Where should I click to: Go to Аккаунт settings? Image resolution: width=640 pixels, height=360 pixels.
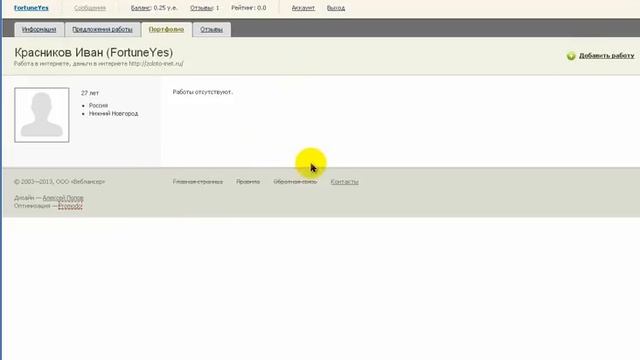tap(303, 8)
